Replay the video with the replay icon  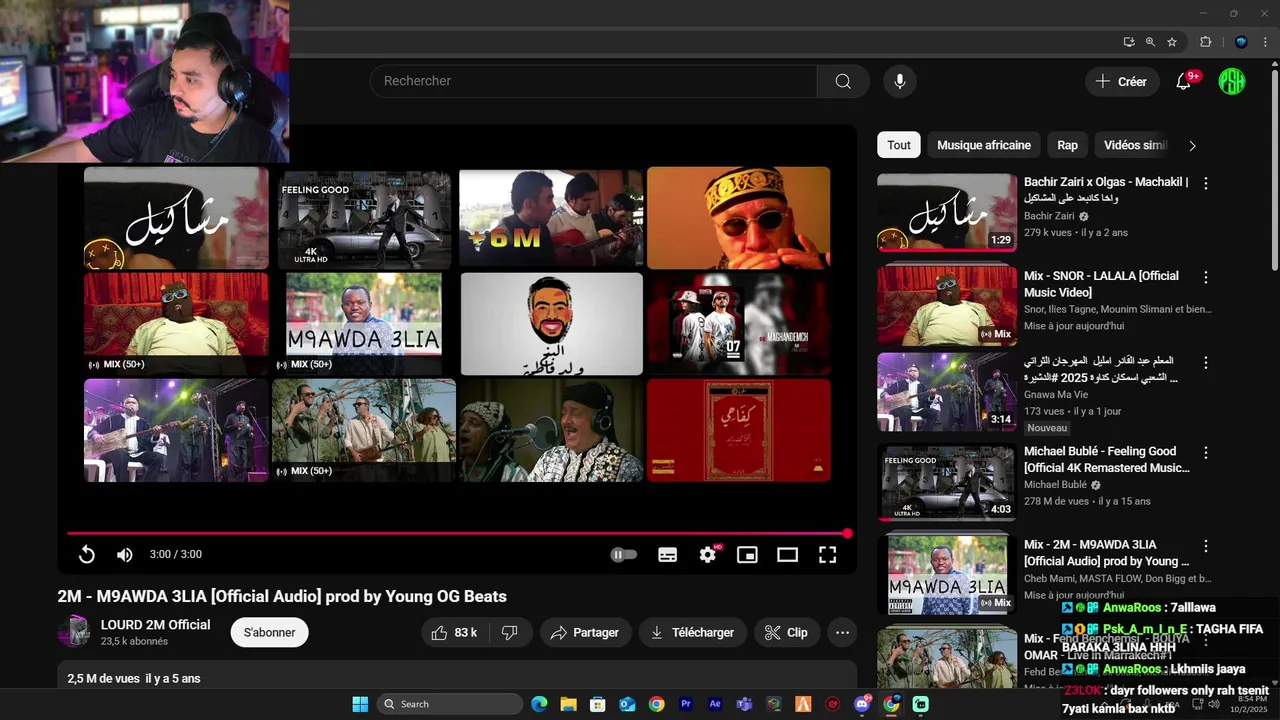coord(87,554)
